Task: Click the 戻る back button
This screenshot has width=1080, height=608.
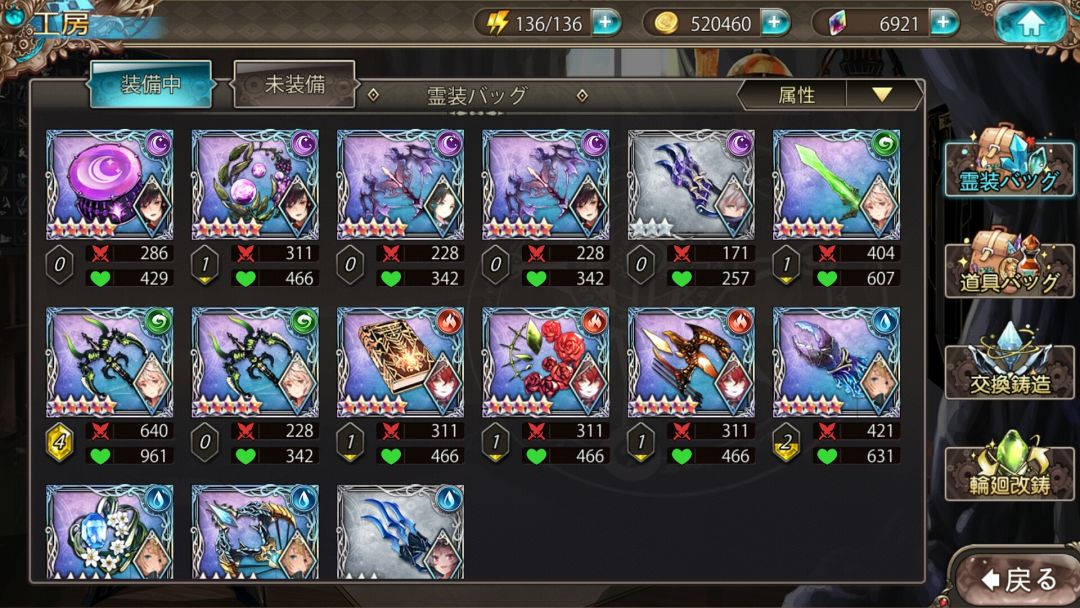Action: click(1018, 578)
